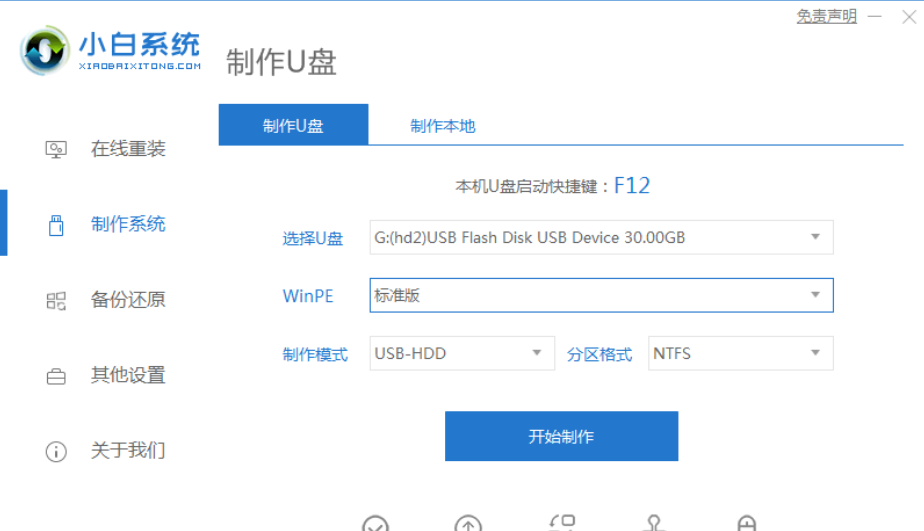The width and height of the screenshot is (924, 531).
Task: Click the 关于我们 info icon
Action: [56, 451]
